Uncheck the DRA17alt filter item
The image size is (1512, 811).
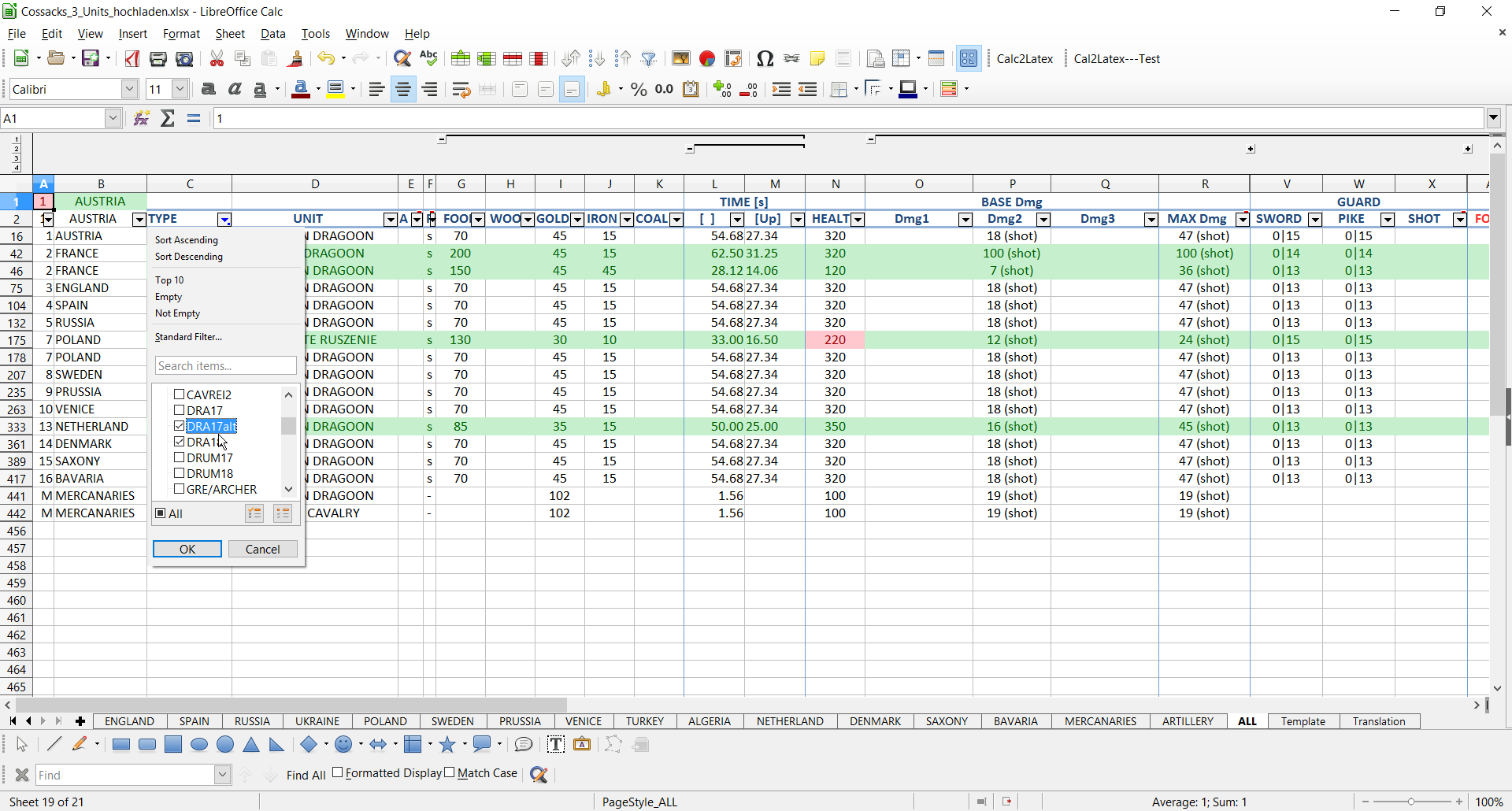click(x=180, y=426)
